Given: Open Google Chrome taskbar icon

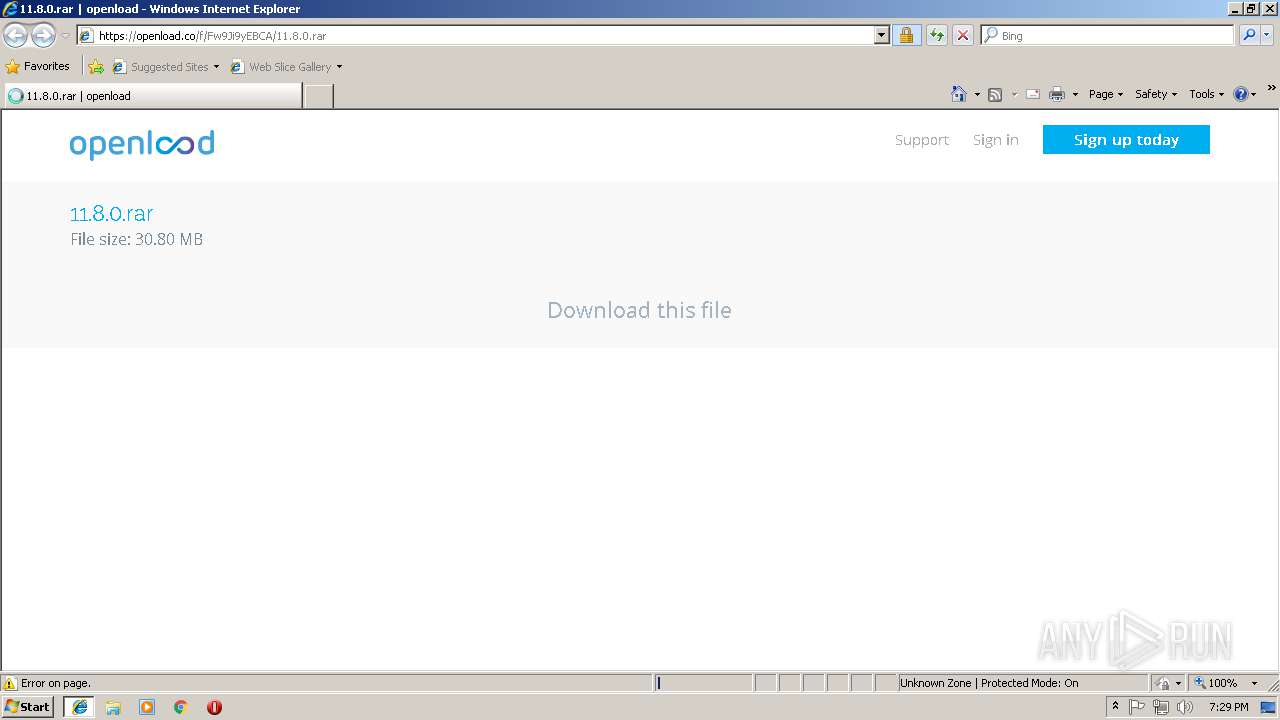Looking at the screenshot, I should coord(181,707).
